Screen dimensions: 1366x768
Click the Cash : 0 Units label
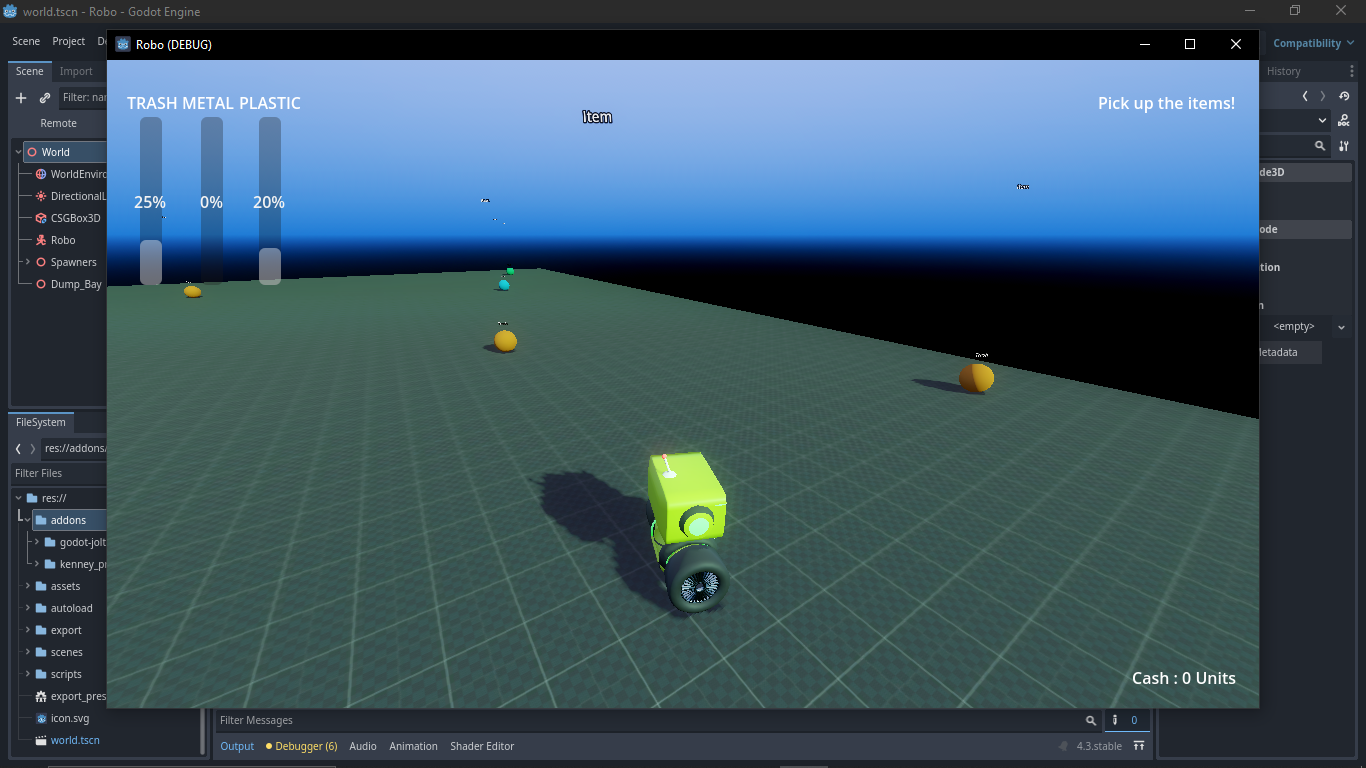pyautogui.click(x=1184, y=678)
